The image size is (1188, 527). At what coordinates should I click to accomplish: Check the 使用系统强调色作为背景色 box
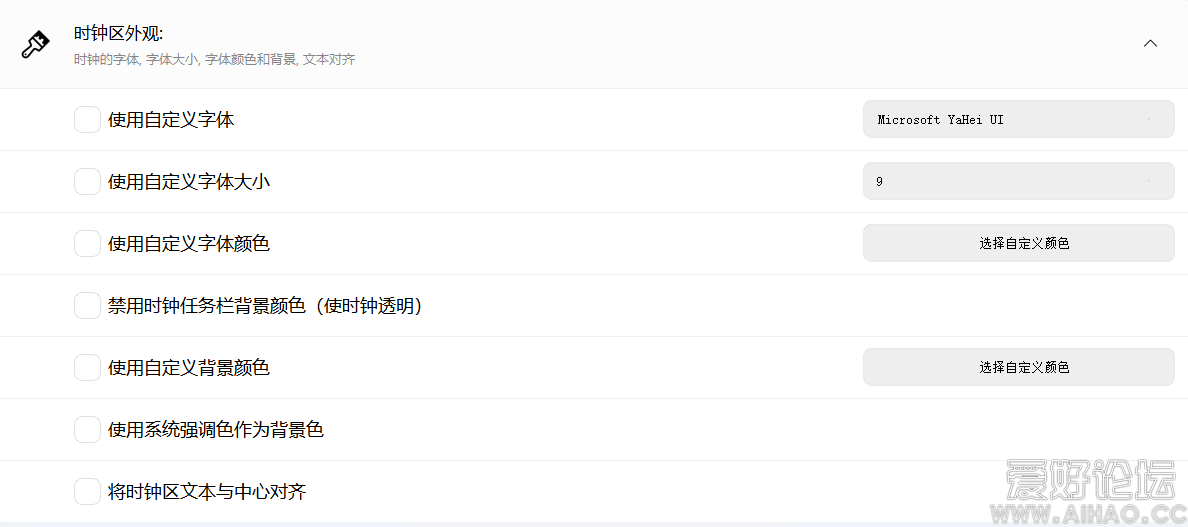87,430
